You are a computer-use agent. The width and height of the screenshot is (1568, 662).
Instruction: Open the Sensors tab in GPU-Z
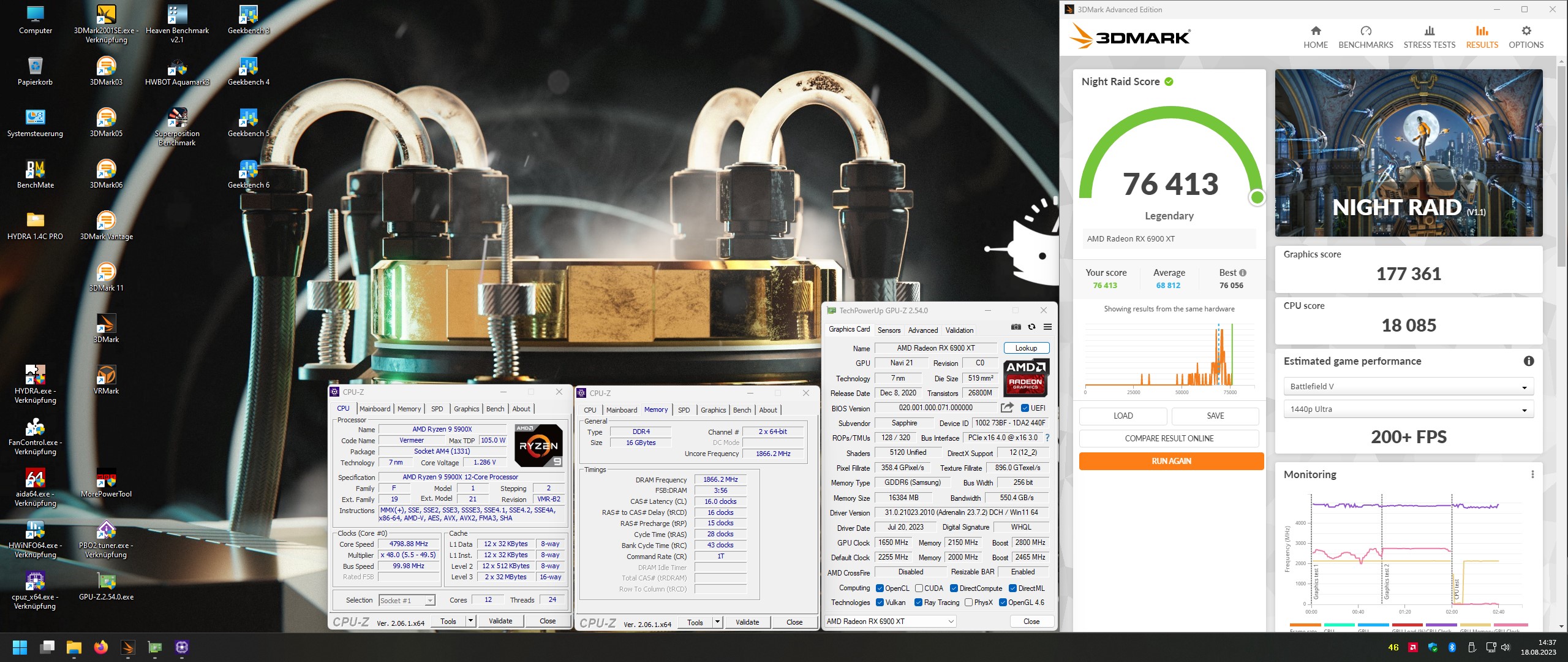tap(889, 330)
